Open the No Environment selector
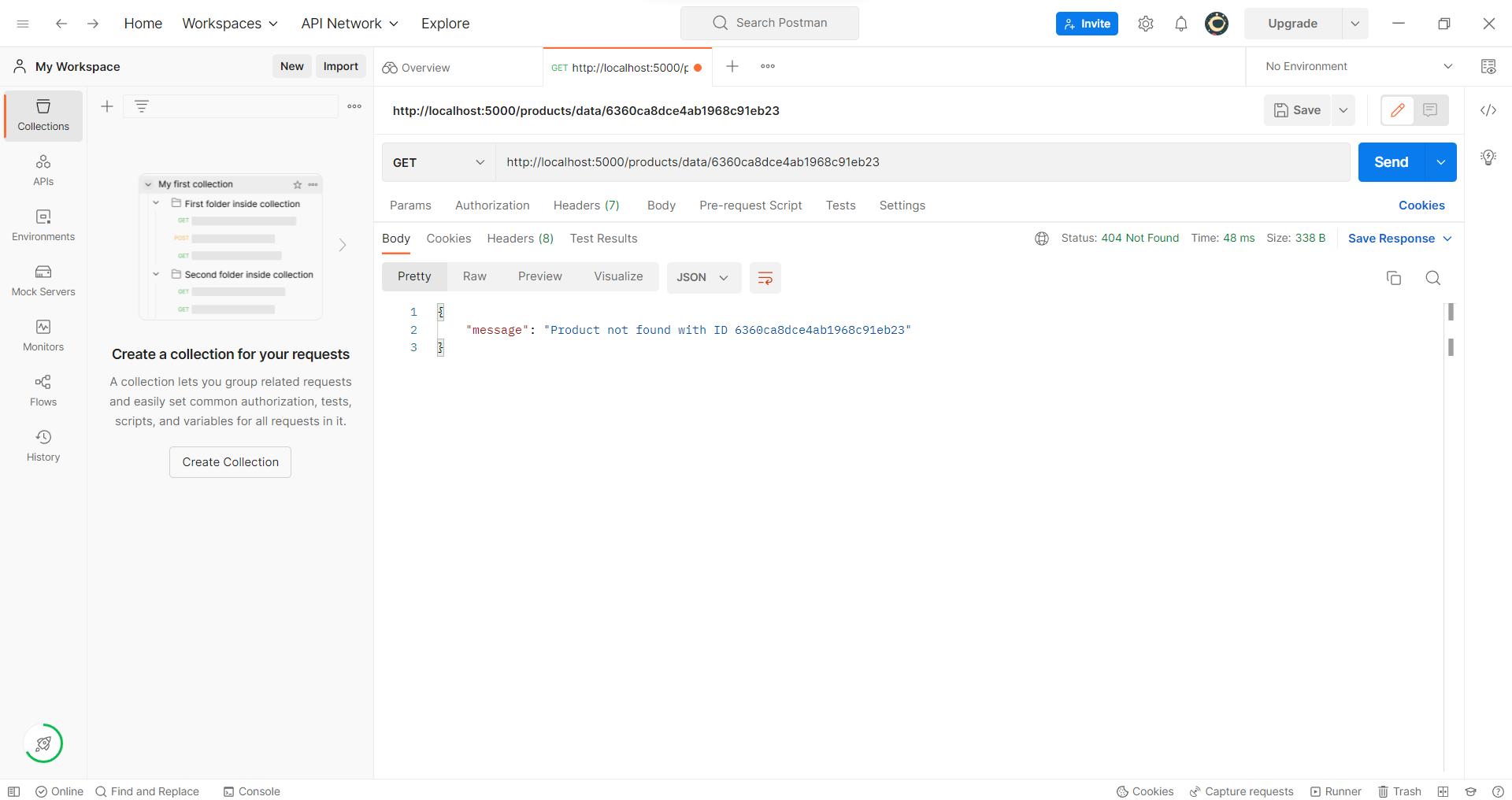 (x=1358, y=66)
